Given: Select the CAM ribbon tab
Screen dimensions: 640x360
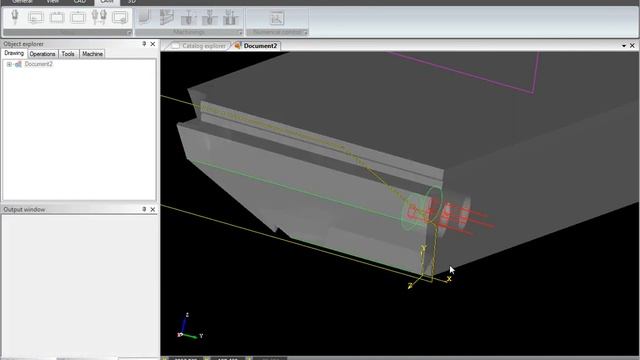Looking at the screenshot, I should pos(107,2).
